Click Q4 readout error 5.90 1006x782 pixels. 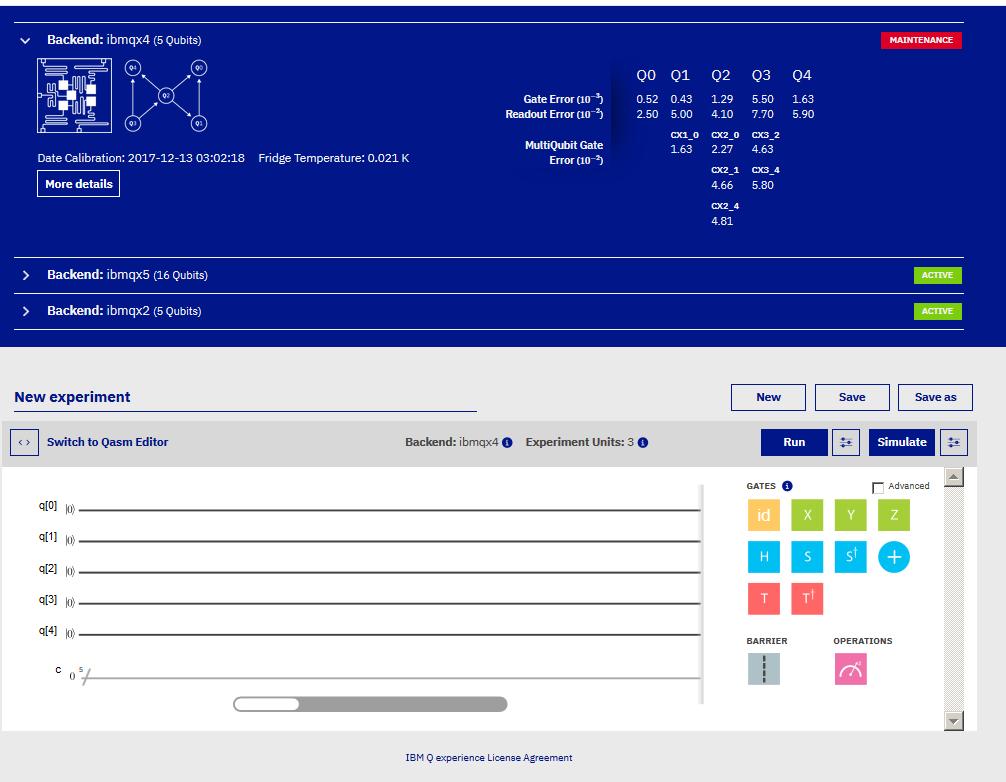803,114
